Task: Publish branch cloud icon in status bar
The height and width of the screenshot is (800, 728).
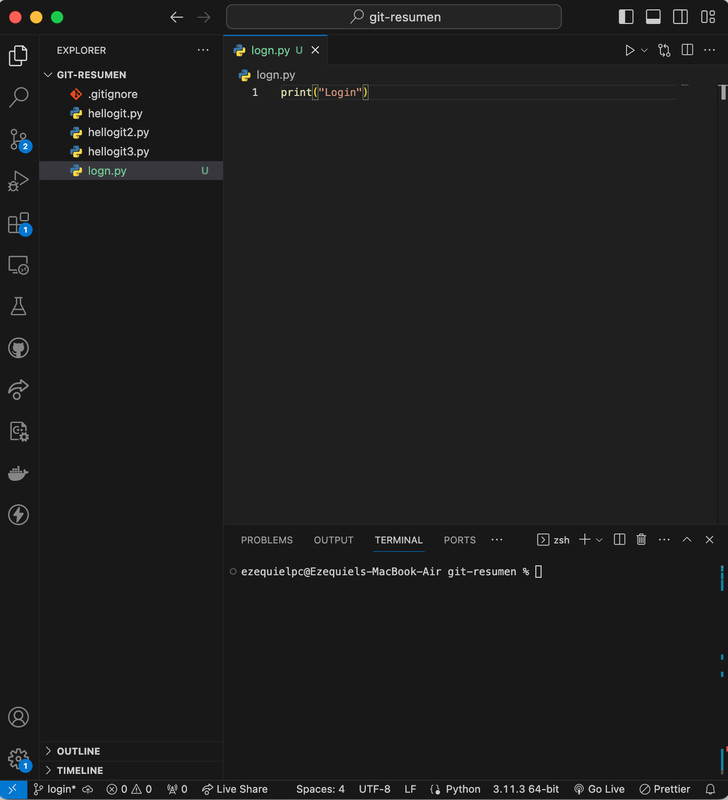Action: point(88,789)
